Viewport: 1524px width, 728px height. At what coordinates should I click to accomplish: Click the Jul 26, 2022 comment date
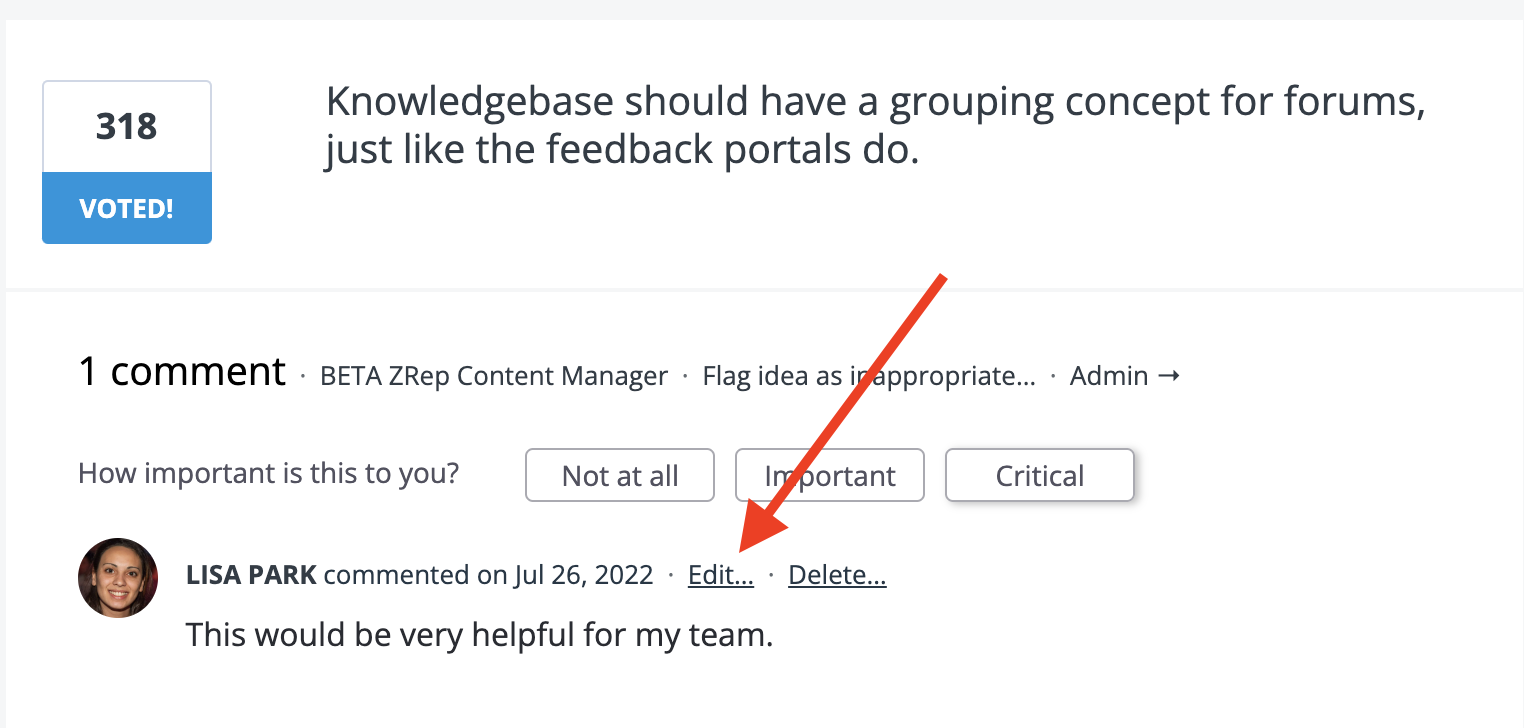(584, 575)
